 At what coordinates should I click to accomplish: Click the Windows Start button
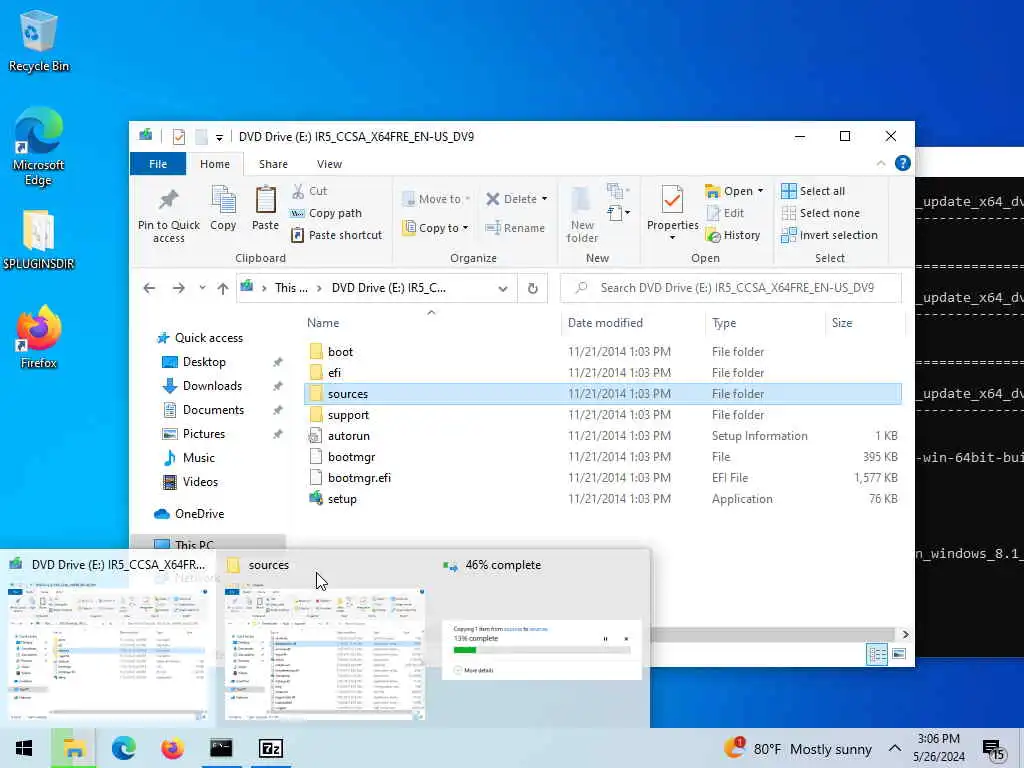pos(24,748)
